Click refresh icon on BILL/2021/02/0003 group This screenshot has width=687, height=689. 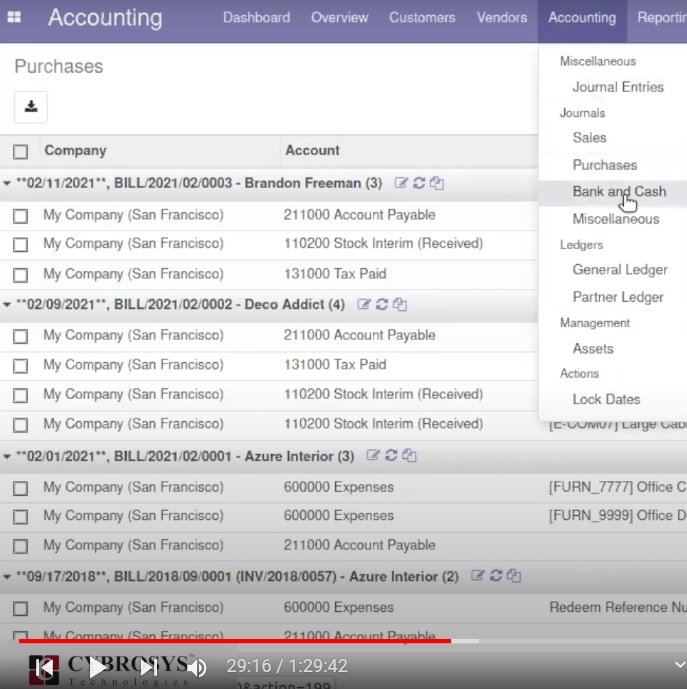click(419, 183)
